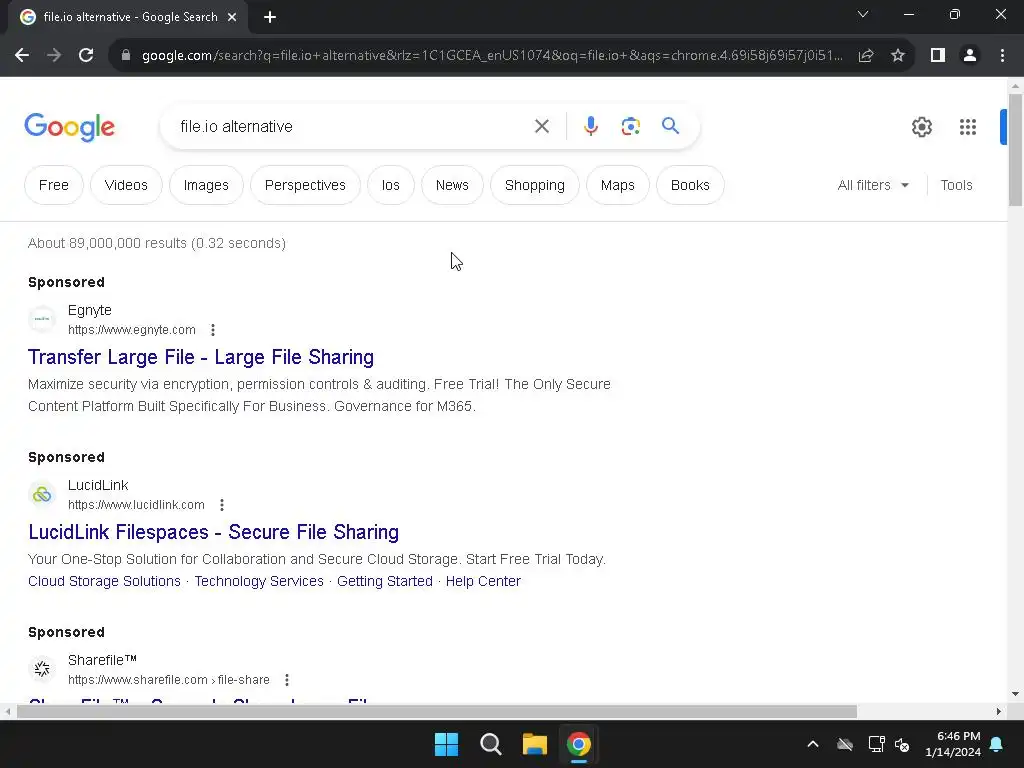This screenshot has height=768, width=1024.
Task: Select the Ios filter chip
Action: (x=391, y=185)
